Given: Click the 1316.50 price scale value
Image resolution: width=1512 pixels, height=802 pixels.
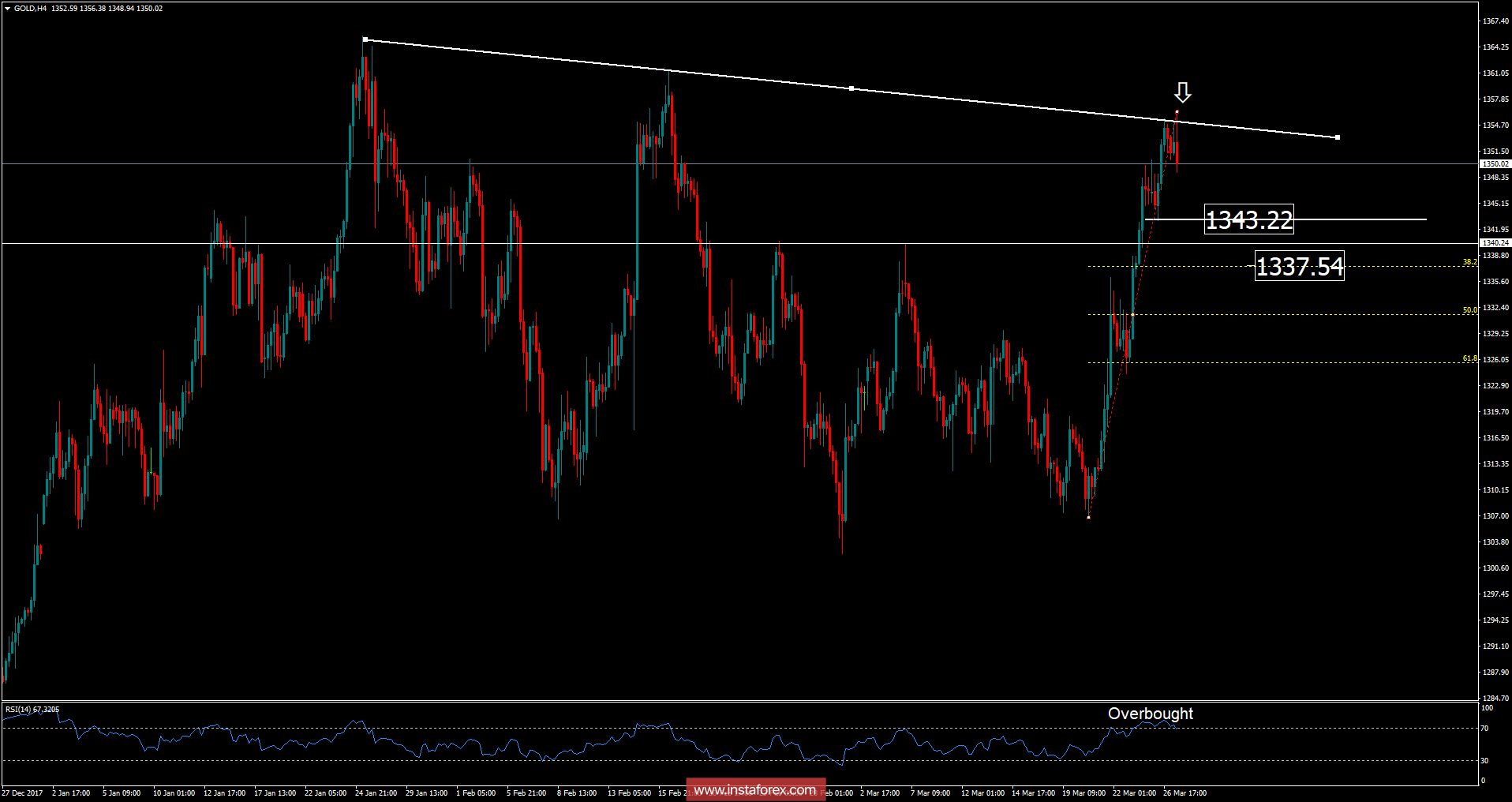Looking at the screenshot, I should (1495, 438).
